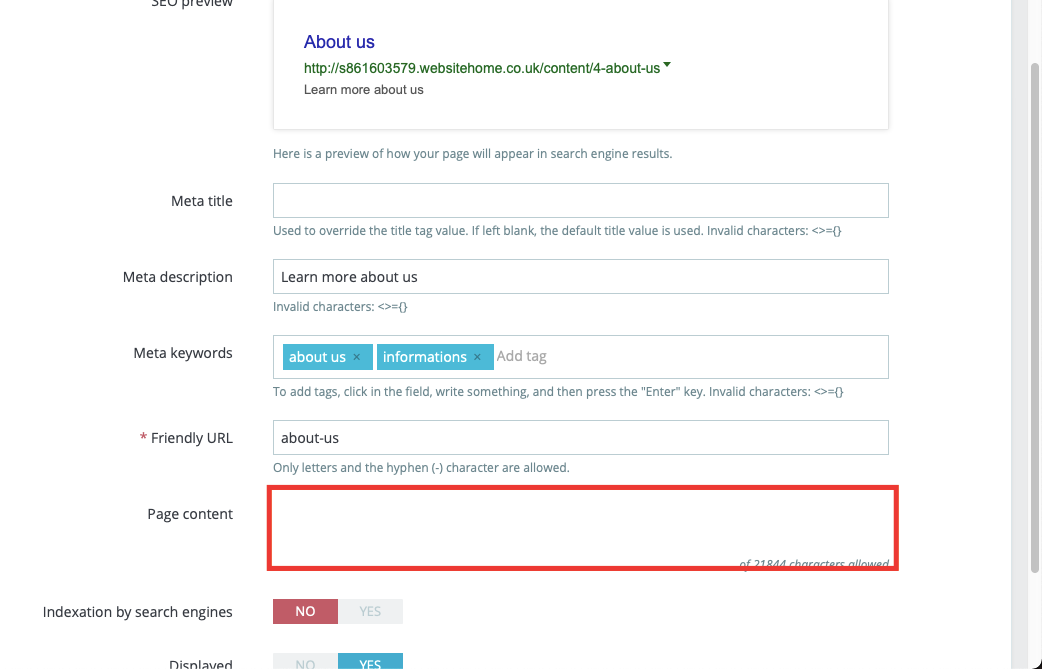This screenshot has height=669, width=1042.
Task: Click the "About us" SEO preview title
Action: pos(339,42)
